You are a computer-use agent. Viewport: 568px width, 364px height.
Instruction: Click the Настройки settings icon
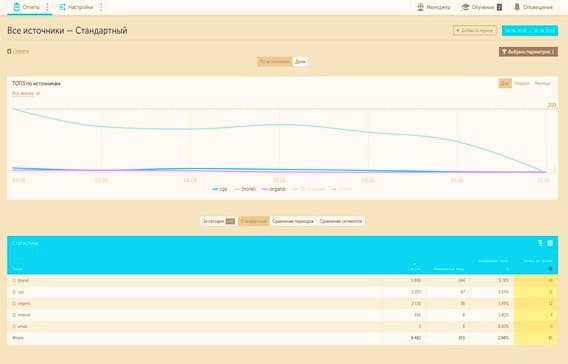pos(62,7)
